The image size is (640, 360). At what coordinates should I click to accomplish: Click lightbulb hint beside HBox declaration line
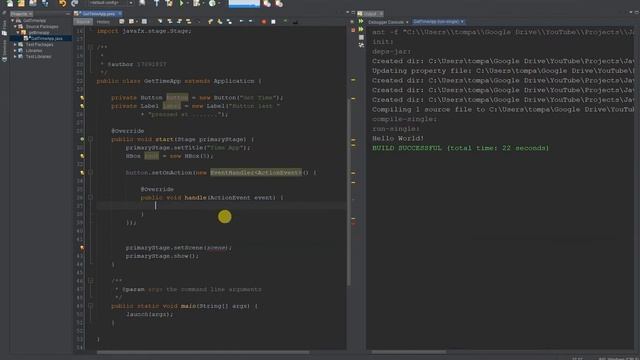(82, 156)
